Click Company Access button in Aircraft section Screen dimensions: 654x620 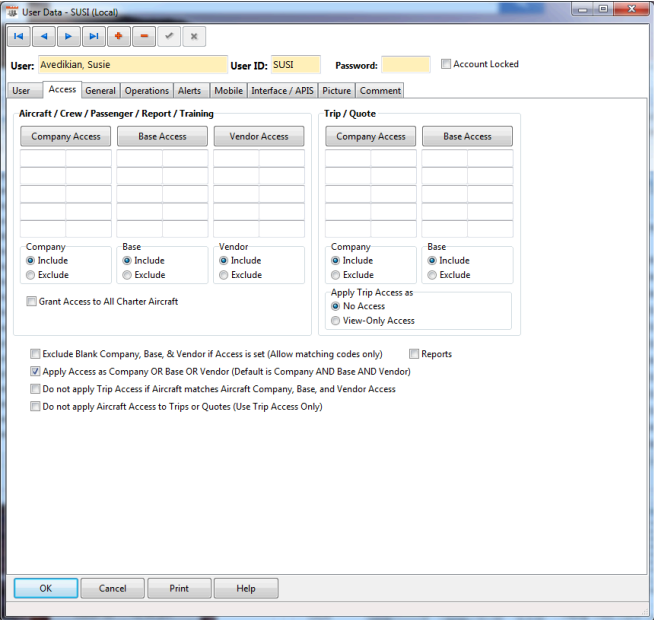(x=66, y=136)
